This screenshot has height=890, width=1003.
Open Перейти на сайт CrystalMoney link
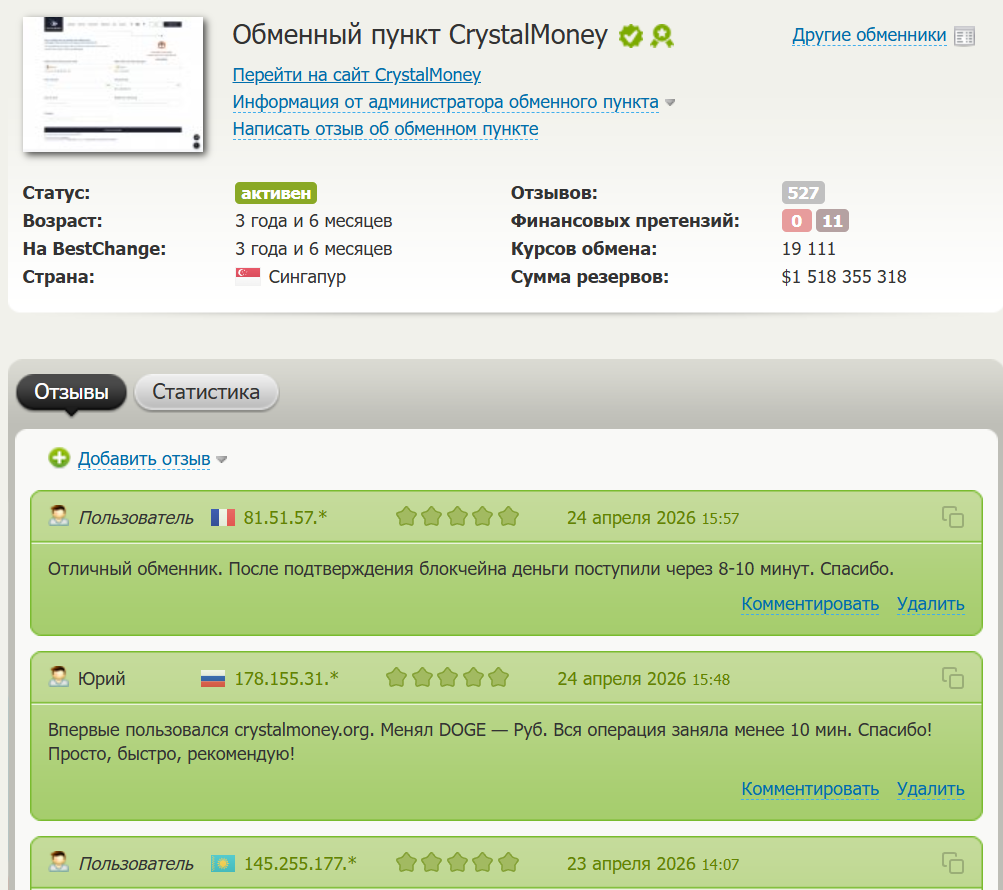point(356,75)
